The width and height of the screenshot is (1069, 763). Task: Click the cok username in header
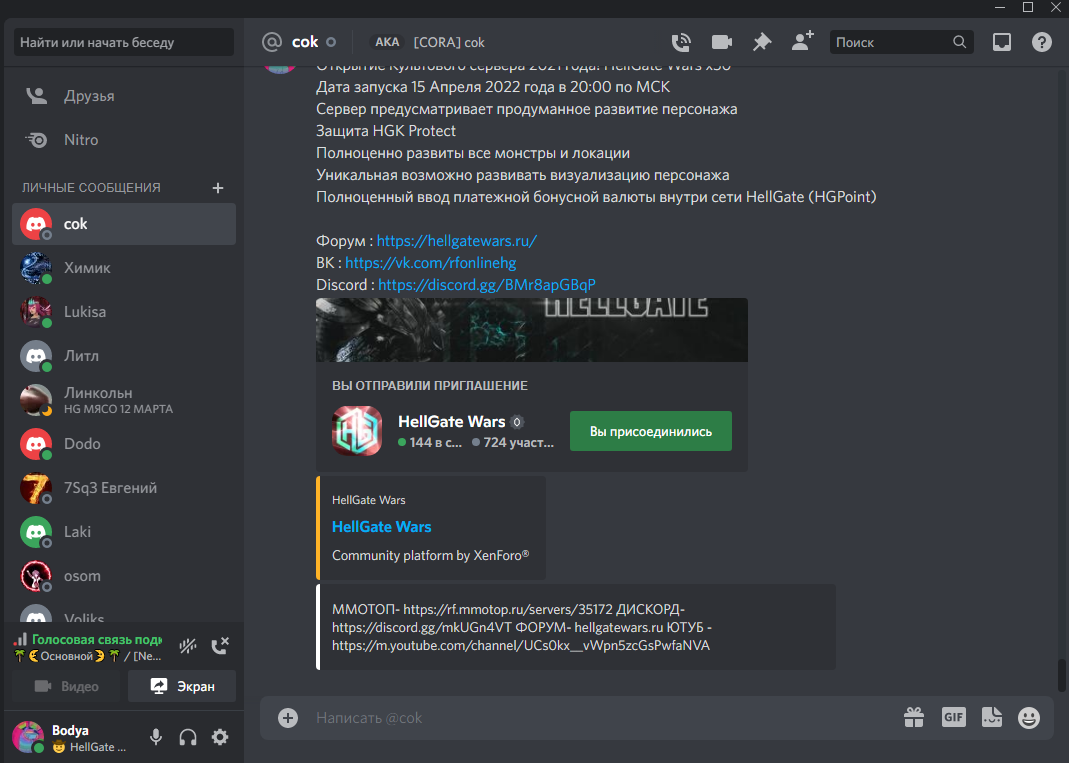click(305, 42)
